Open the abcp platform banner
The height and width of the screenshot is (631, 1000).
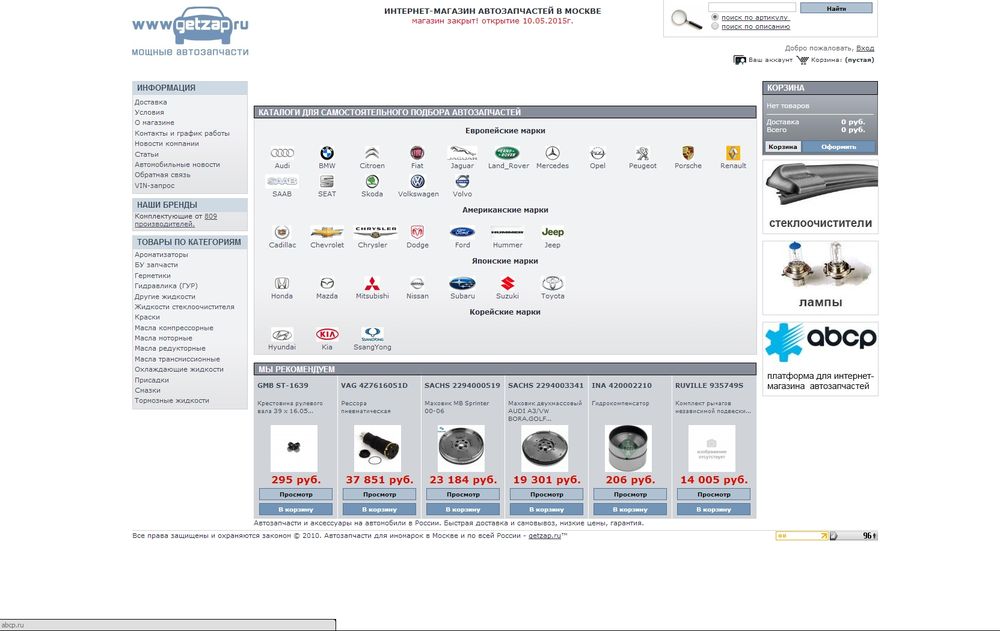click(x=820, y=359)
